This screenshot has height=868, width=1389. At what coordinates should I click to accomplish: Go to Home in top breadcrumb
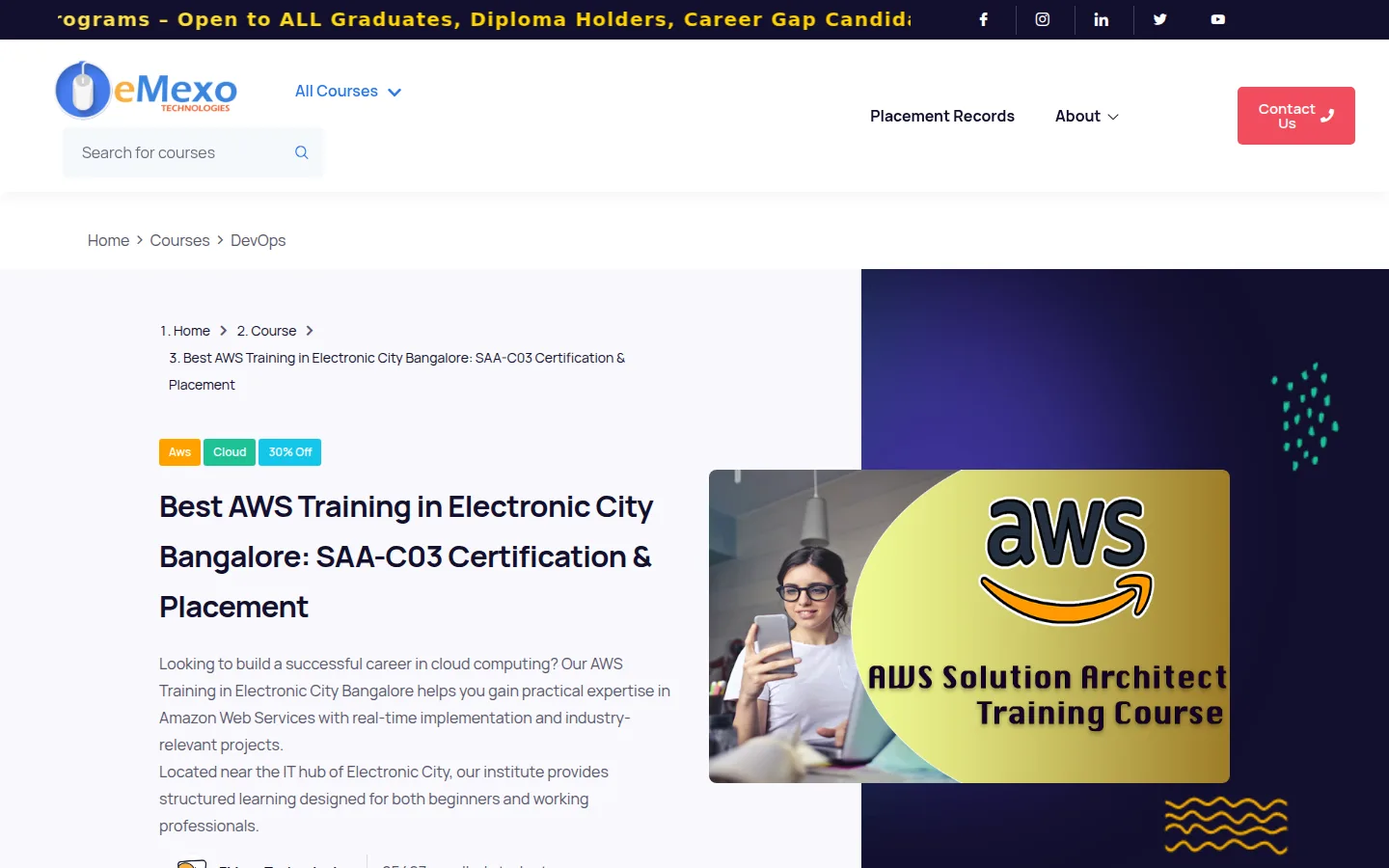[x=108, y=240]
